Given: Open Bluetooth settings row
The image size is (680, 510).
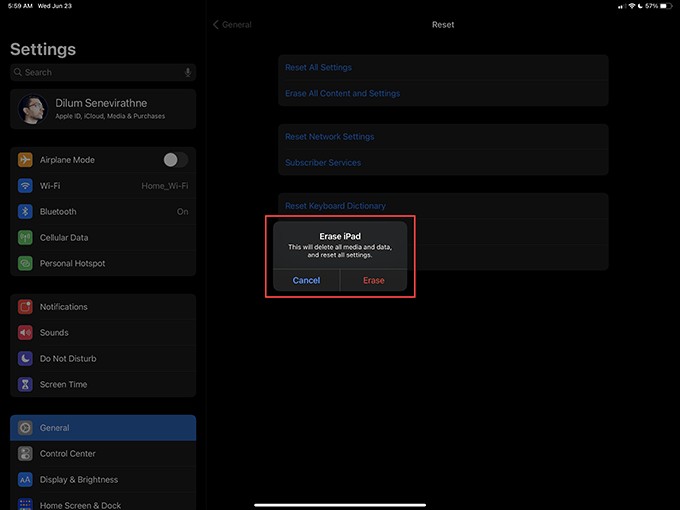Looking at the screenshot, I should 103,212.
